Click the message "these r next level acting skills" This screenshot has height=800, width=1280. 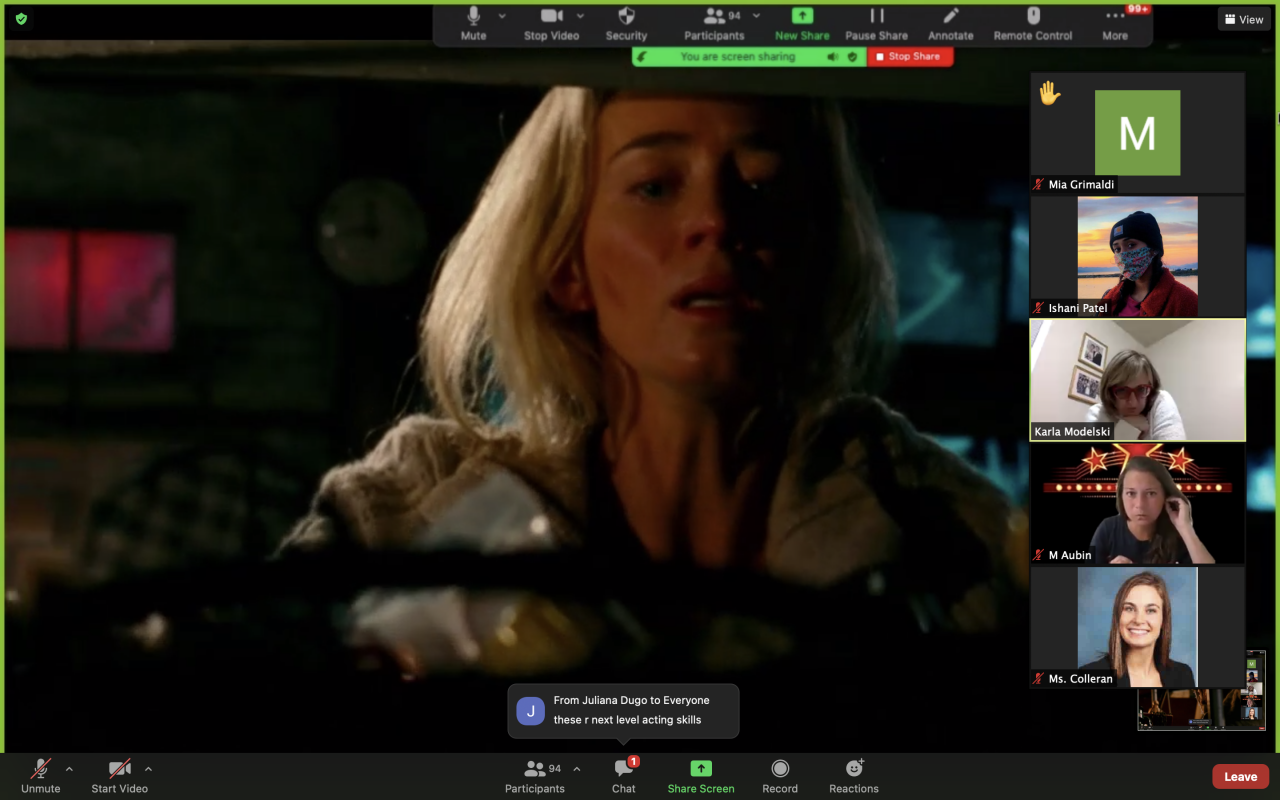tap(628, 720)
